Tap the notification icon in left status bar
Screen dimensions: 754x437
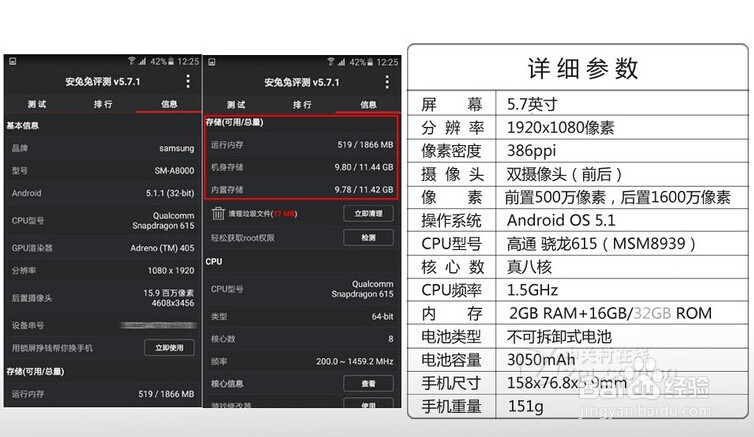[13, 61]
